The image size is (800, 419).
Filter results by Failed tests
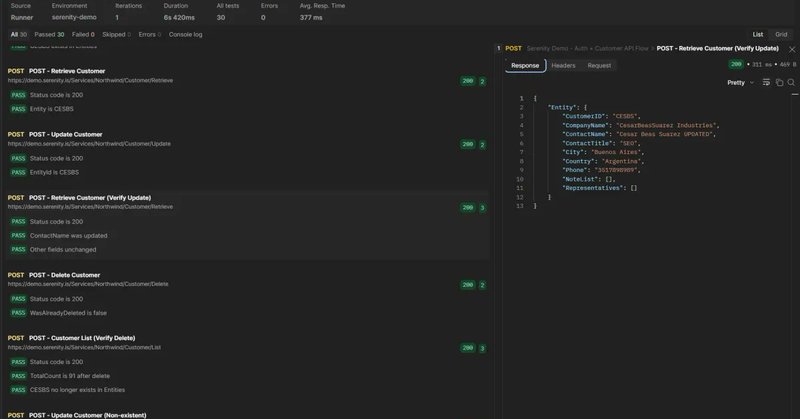[x=84, y=34]
